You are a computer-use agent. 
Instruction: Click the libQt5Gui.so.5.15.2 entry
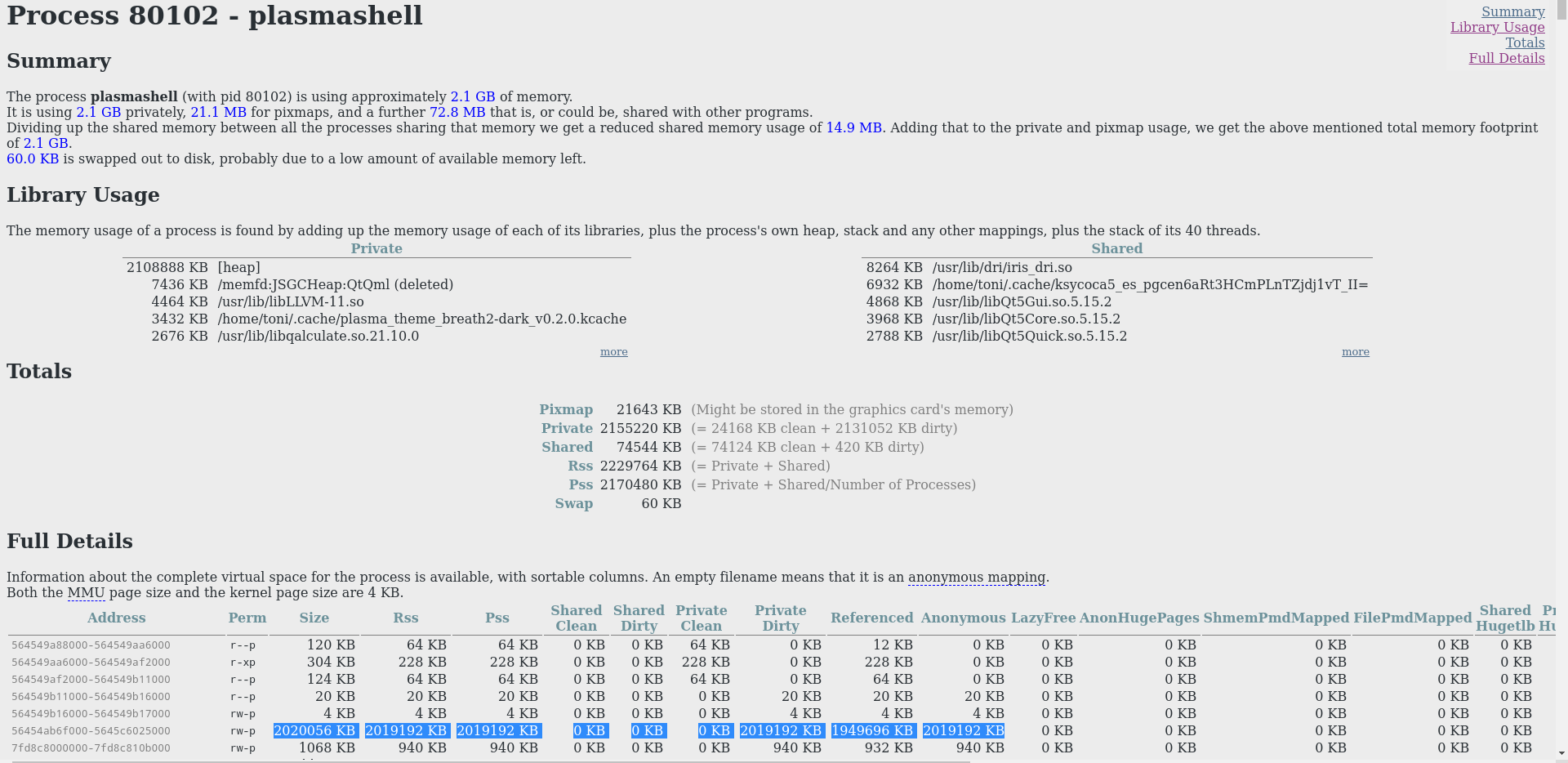click(1022, 301)
